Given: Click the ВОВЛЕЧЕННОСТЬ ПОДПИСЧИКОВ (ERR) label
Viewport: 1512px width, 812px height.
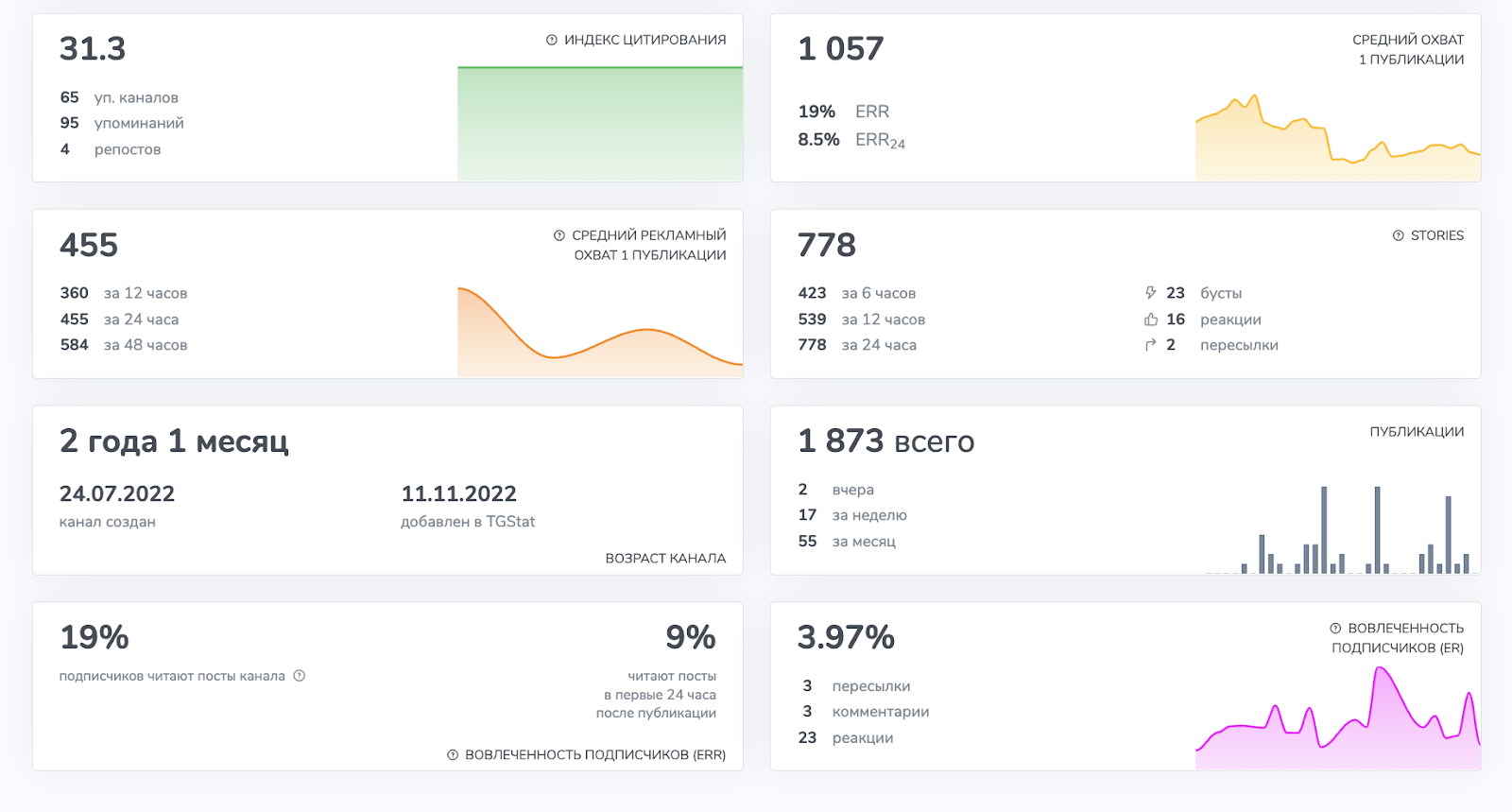Looking at the screenshot, I should [595, 754].
